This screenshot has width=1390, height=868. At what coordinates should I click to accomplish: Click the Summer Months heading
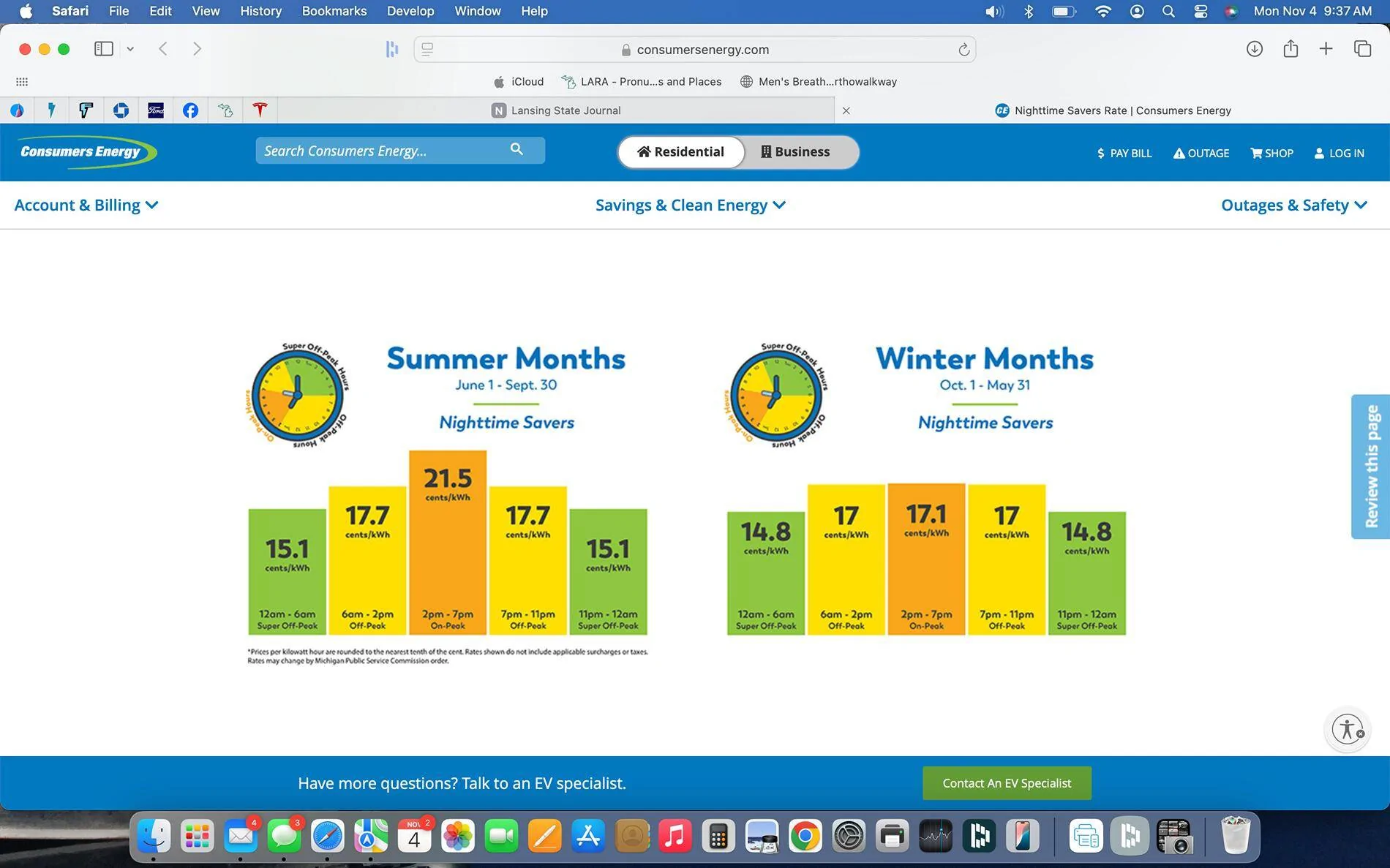pyautogui.click(x=506, y=358)
